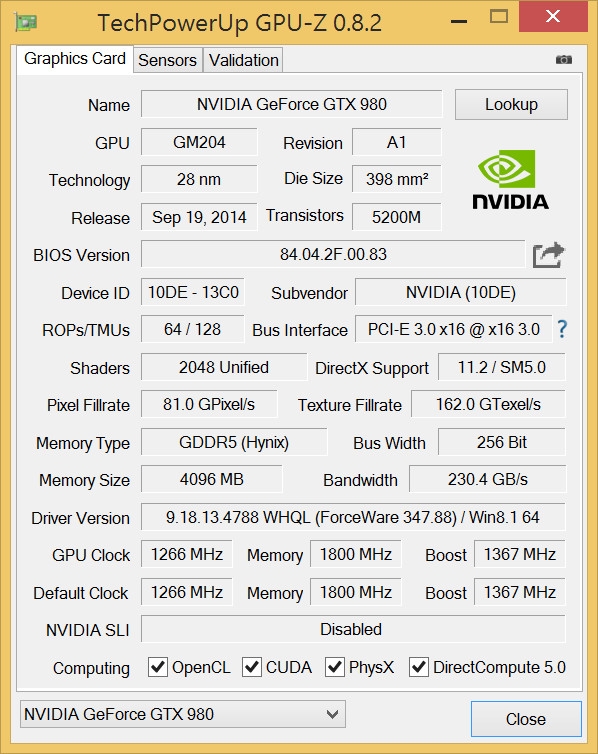Switch to the Validation tab
598x754 pixels.
[243, 60]
